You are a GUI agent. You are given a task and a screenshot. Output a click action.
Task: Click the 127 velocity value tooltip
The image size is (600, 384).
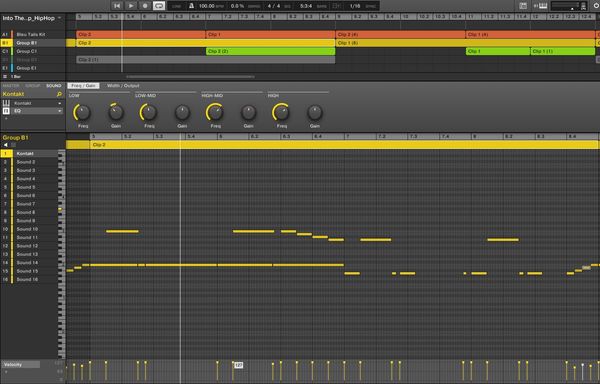tap(238, 365)
